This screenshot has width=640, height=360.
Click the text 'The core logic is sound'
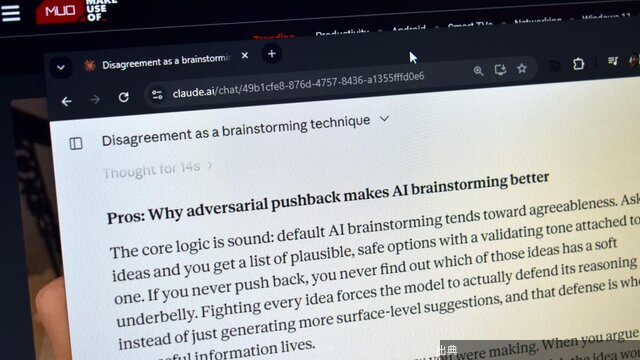pyautogui.click(x=191, y=244)
